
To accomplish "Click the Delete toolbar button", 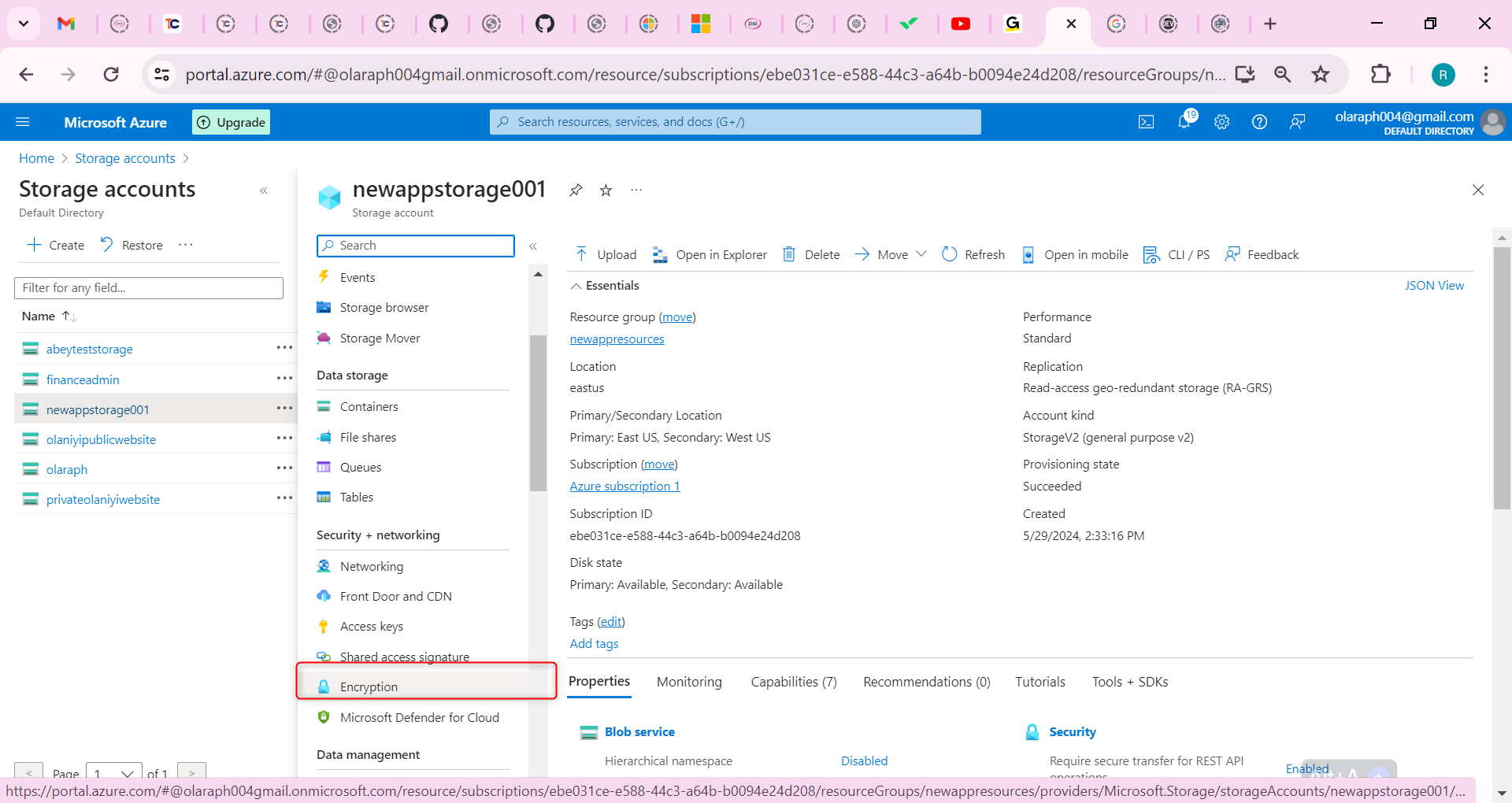I will click(810, 254).
